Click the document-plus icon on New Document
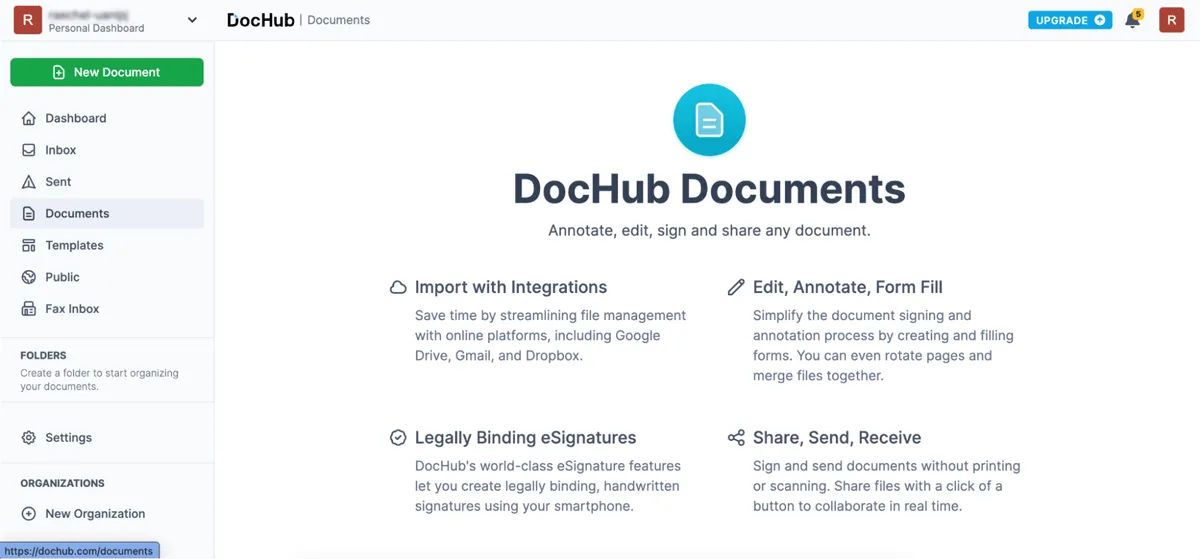1200x559 pixels. click(x=59, y=72)
